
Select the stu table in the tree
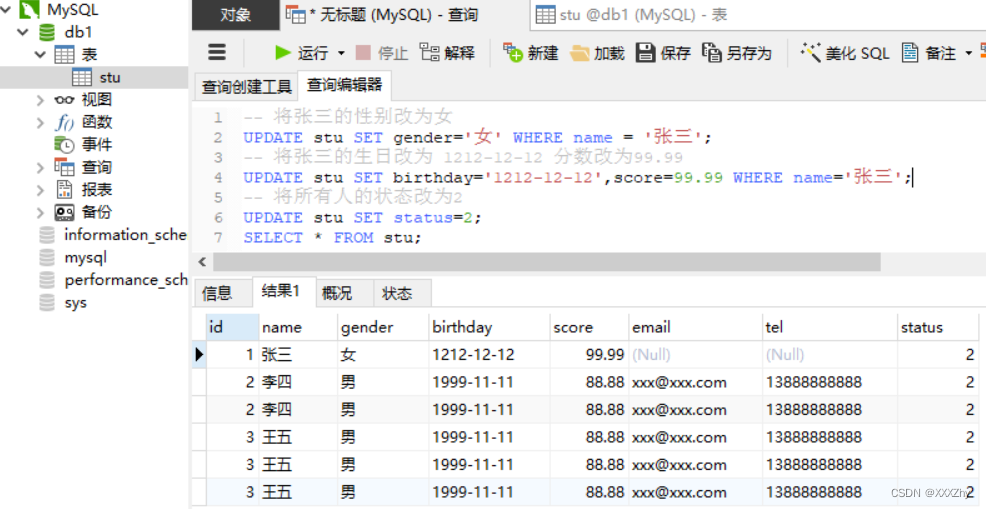109,77
